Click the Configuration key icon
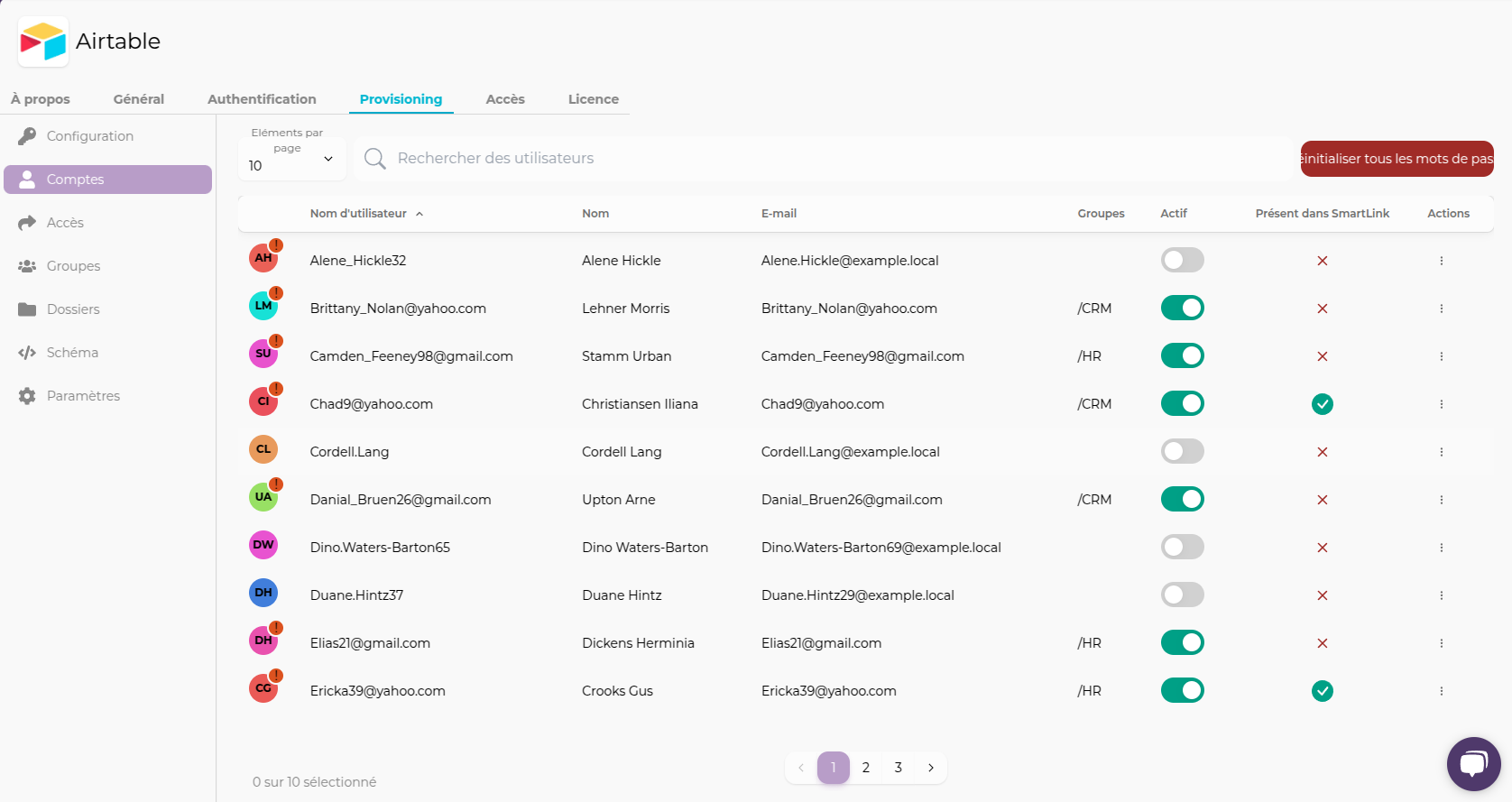Viewport: 1512px width, 802px height. pyautogui.click(x=27, y=136)
